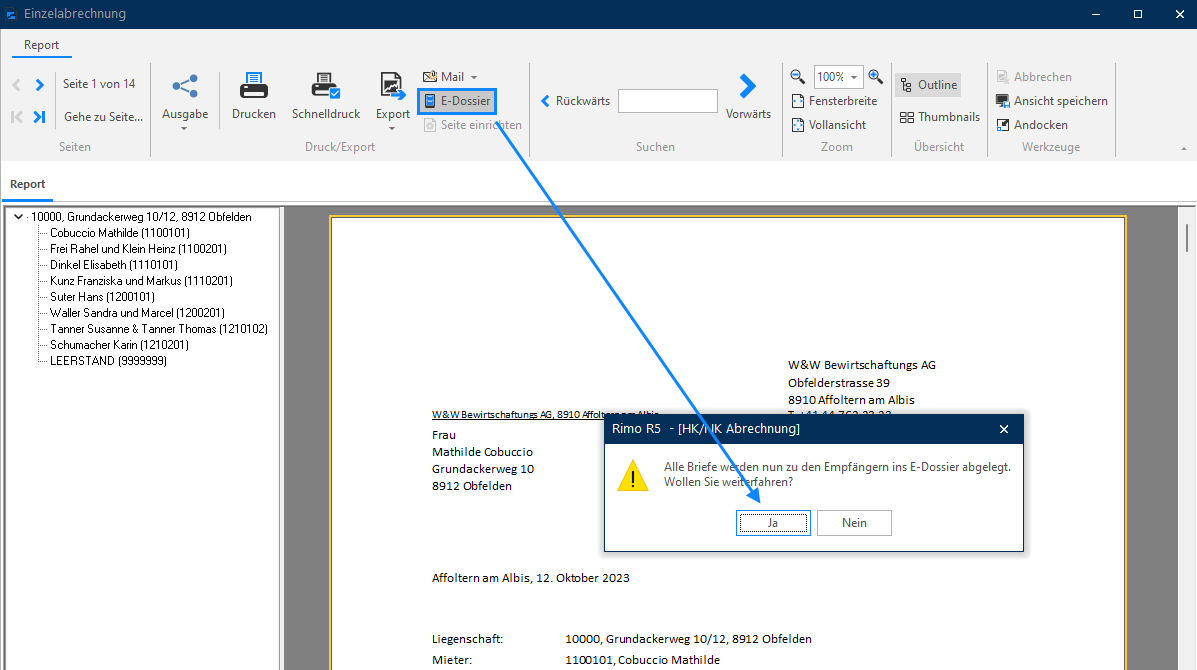The image size is (1197, 670).
Task: Click Ansicht speichern
Action: [x=1051, y=101]
